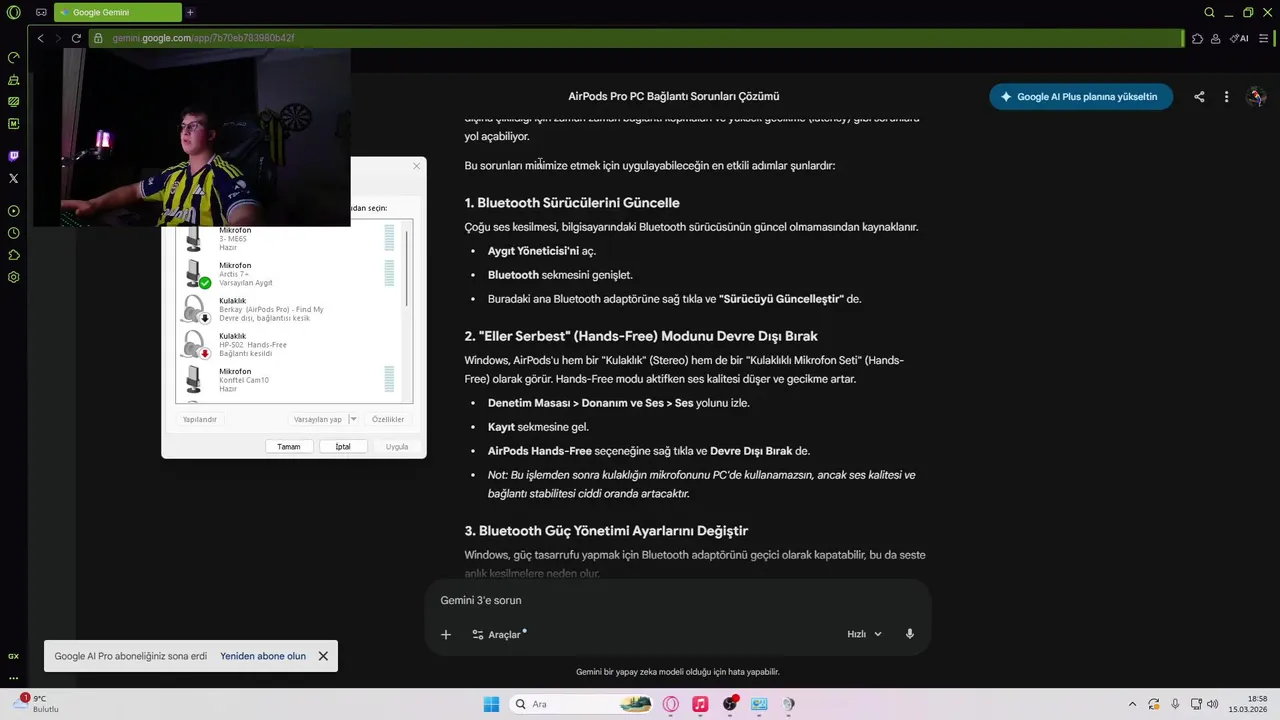Image resolution: width=1280 pixels, height=720 pixels.
Task: Expand Varsayılan yap dropdown arrow
Action: click(353, 419)
